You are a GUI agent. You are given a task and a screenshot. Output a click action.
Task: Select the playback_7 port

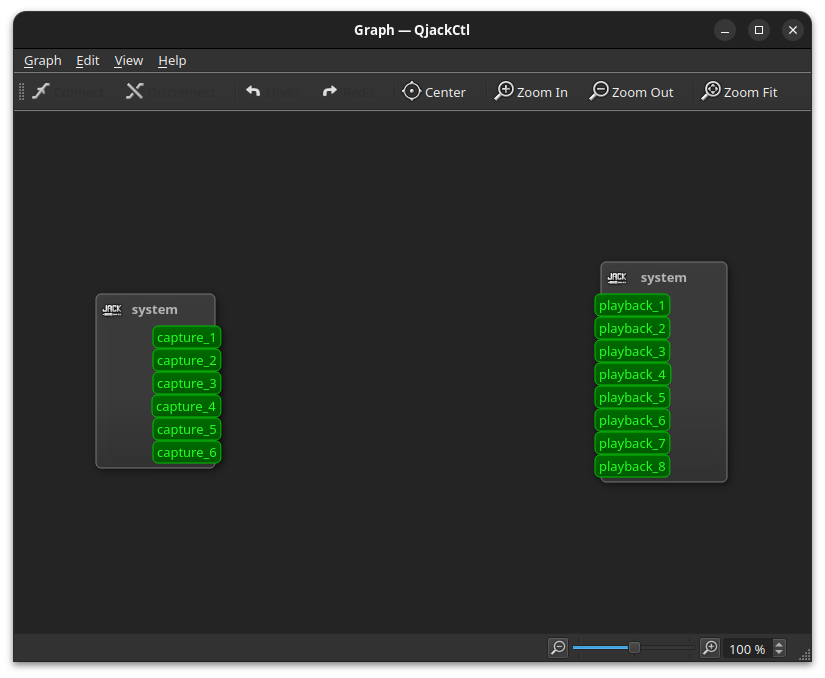coord(632,443)
